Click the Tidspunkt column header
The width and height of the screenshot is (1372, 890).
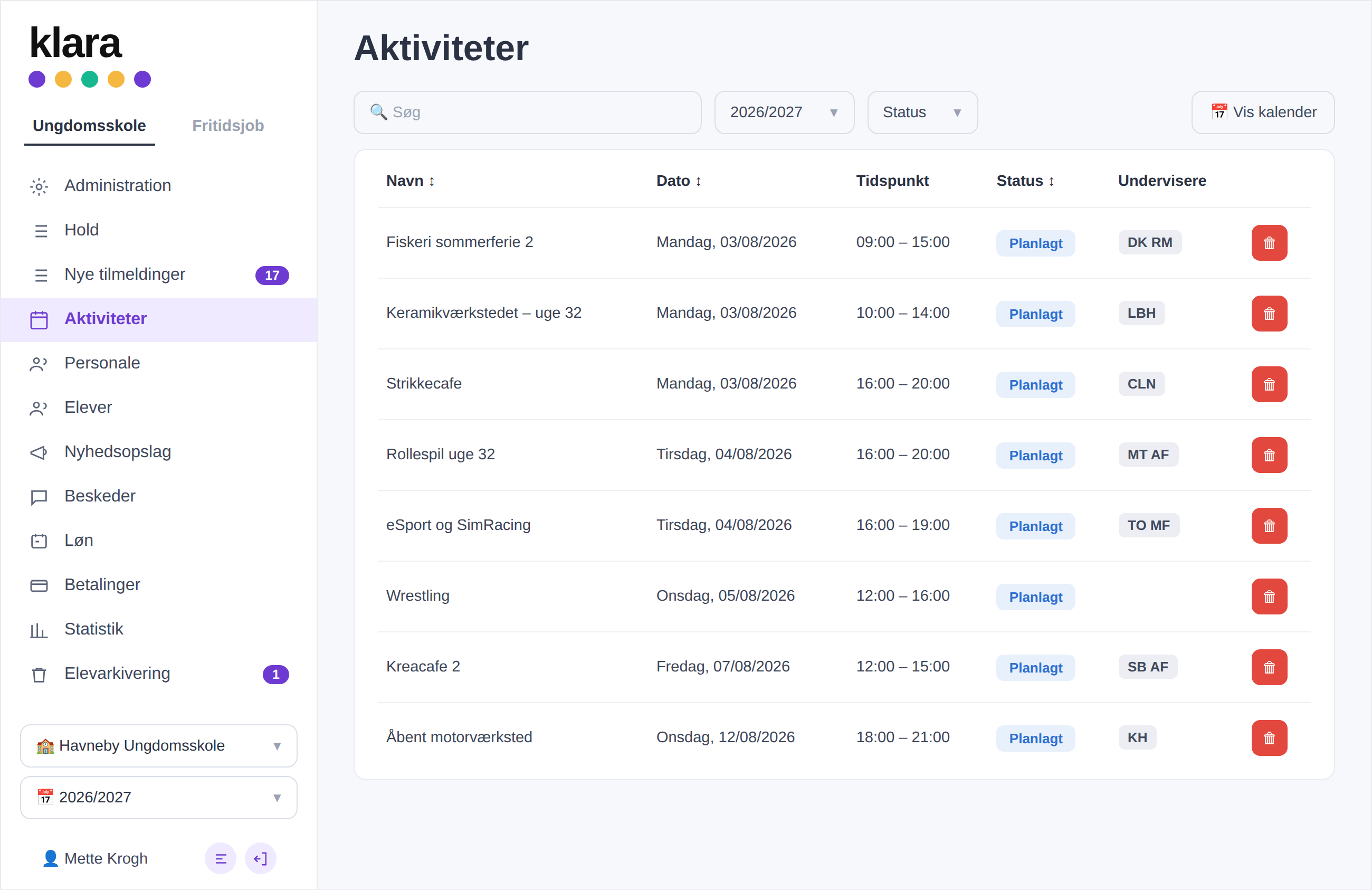pyautogui.click(x=892, y=181)
